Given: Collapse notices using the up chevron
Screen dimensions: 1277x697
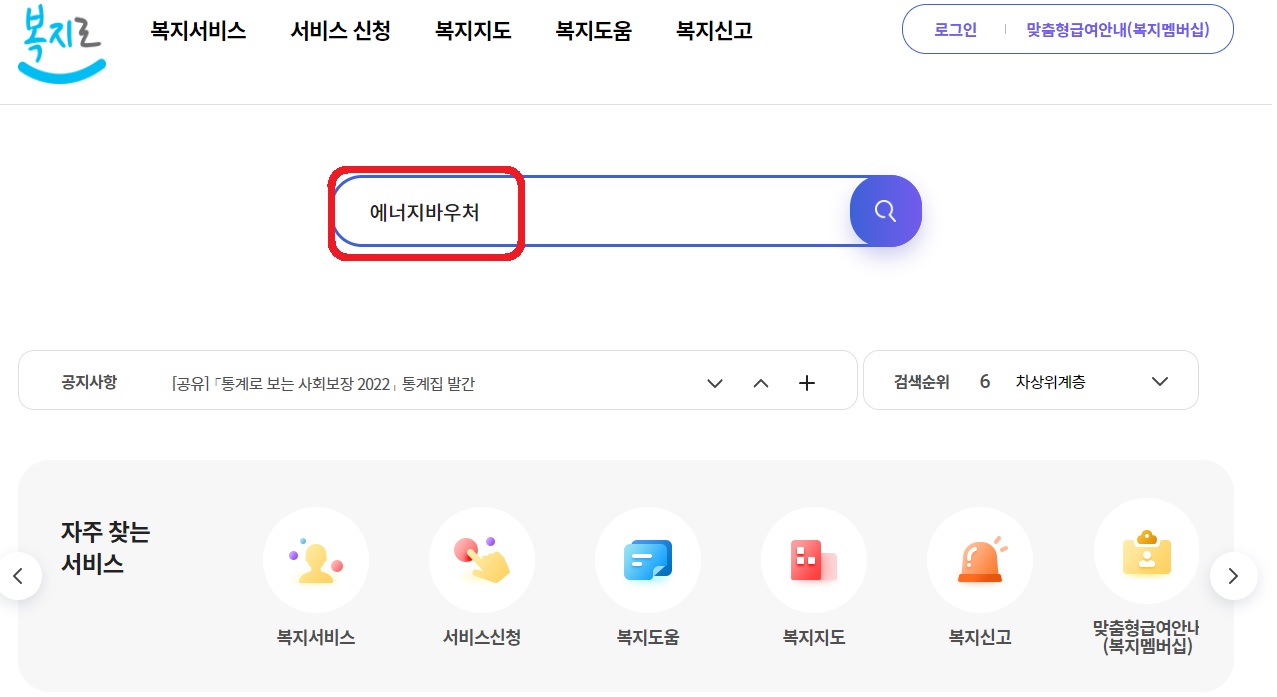Looking at the screenshot, I should 760,382.
